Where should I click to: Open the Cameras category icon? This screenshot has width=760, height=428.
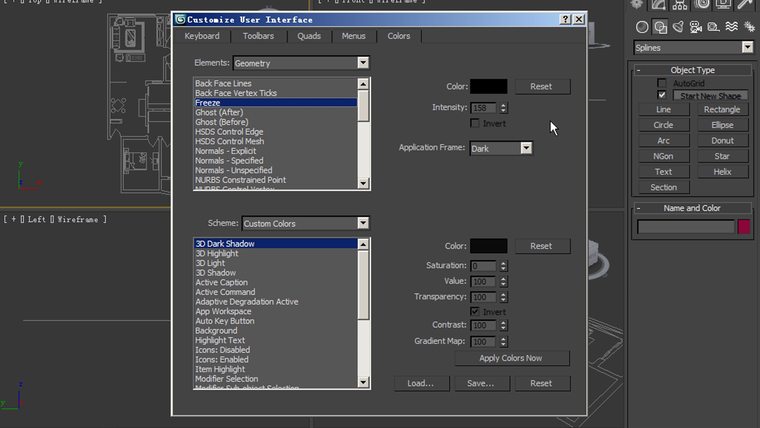(697, 27)
